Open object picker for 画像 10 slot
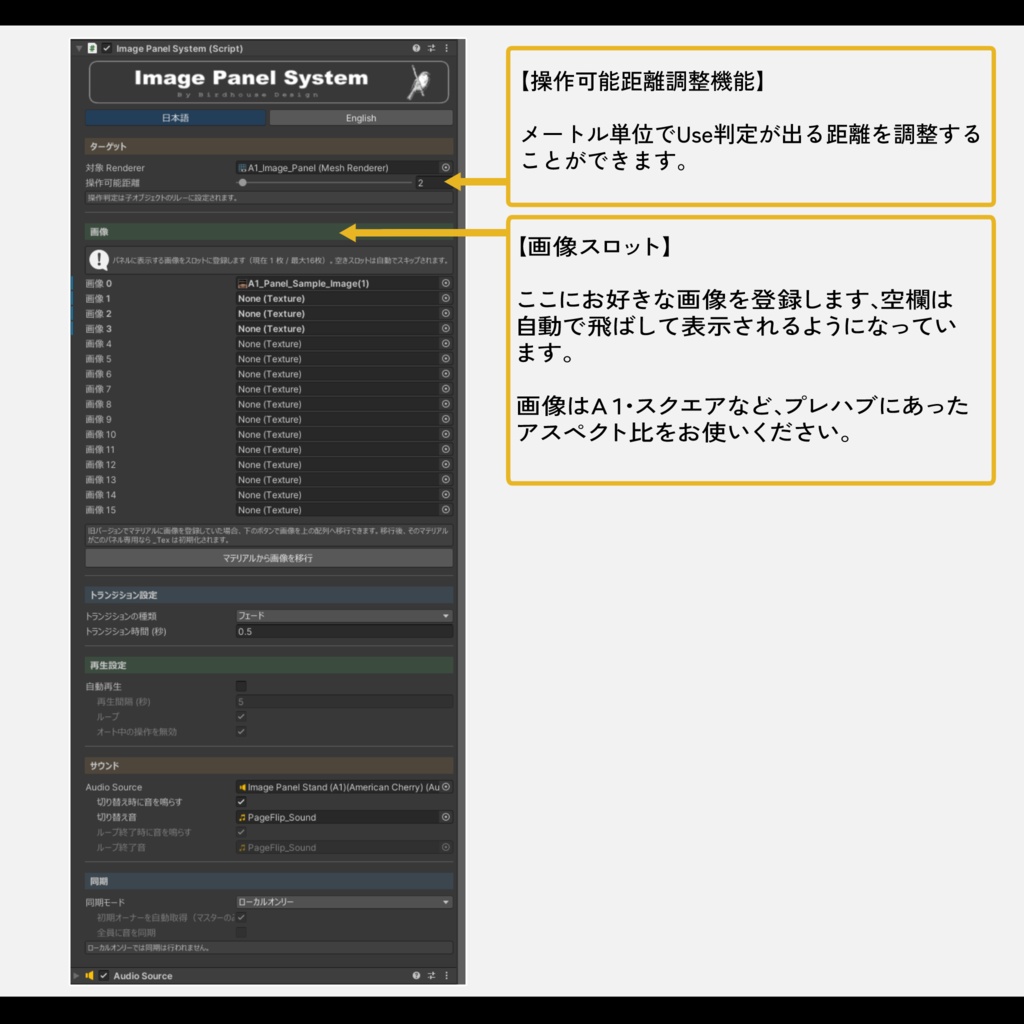This screenshot has width=1024, height=1024. (446, 434)
